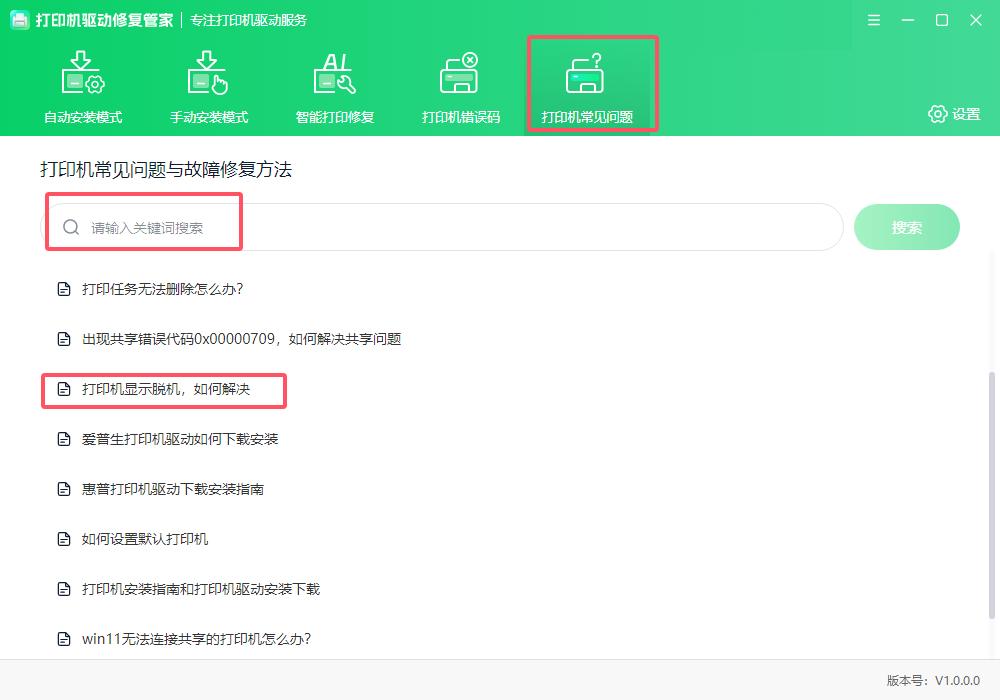
Task: Open 惠普打印机驱动下载安装指南 article
Action: pyautogui.click(x=173, y=489)
